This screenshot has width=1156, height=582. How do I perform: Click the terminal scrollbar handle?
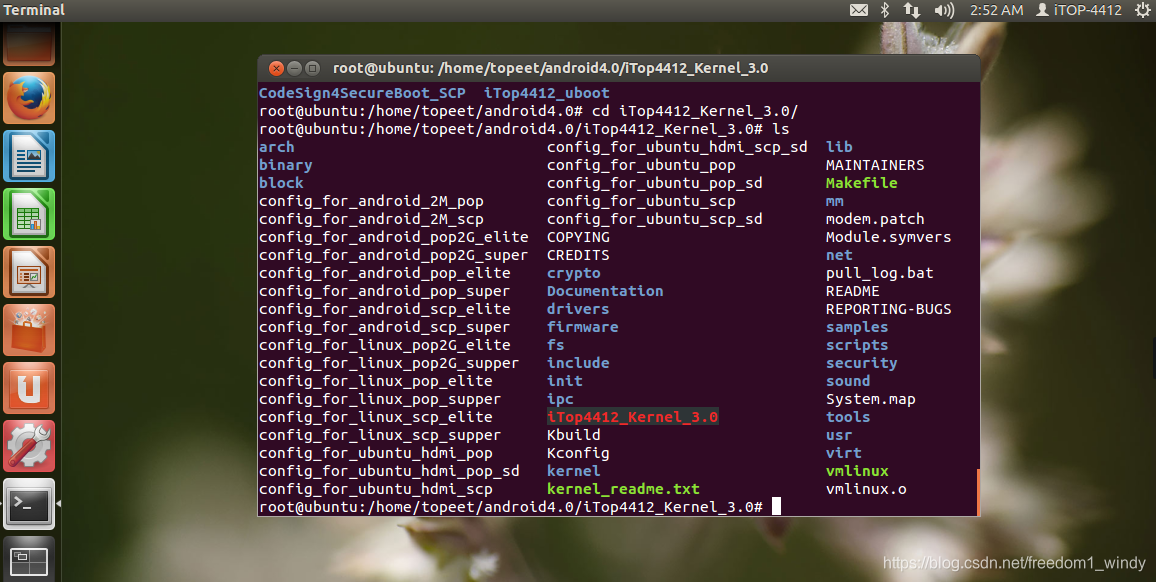tap(978, 492)
